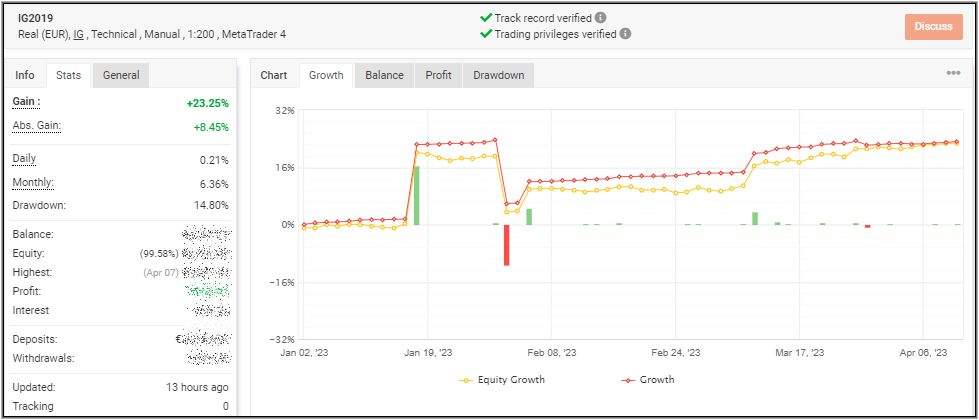Click info icon beside Trading privileges verified
979x420 pixels.
click(x=625, y=33)
